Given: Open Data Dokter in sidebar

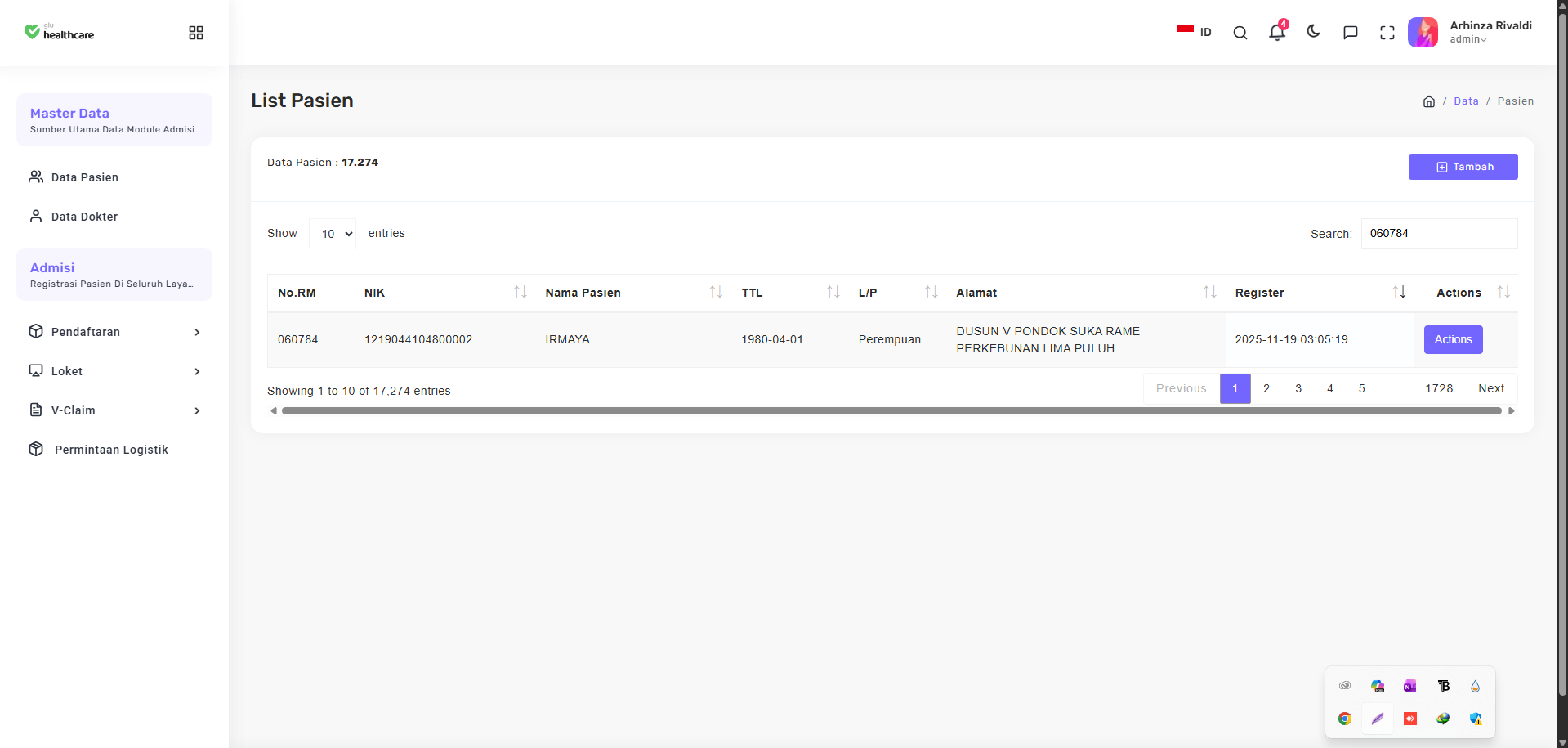Looking at the screenshot, I should coord(84,217).
